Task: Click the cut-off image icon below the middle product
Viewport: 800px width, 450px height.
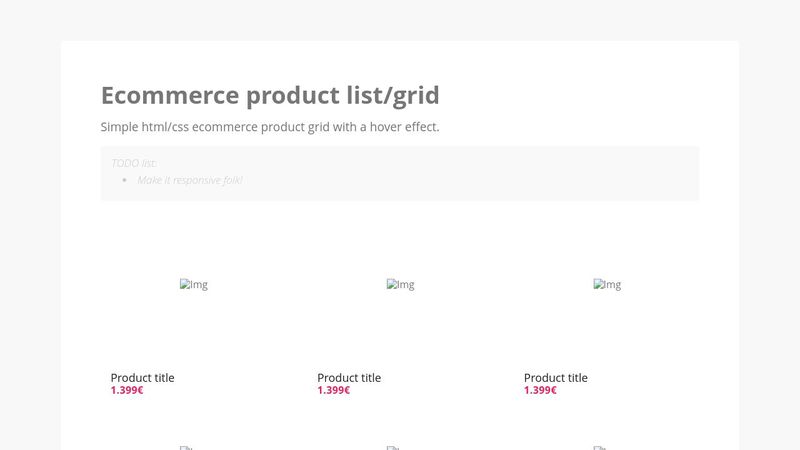Action: click(391, 448)
